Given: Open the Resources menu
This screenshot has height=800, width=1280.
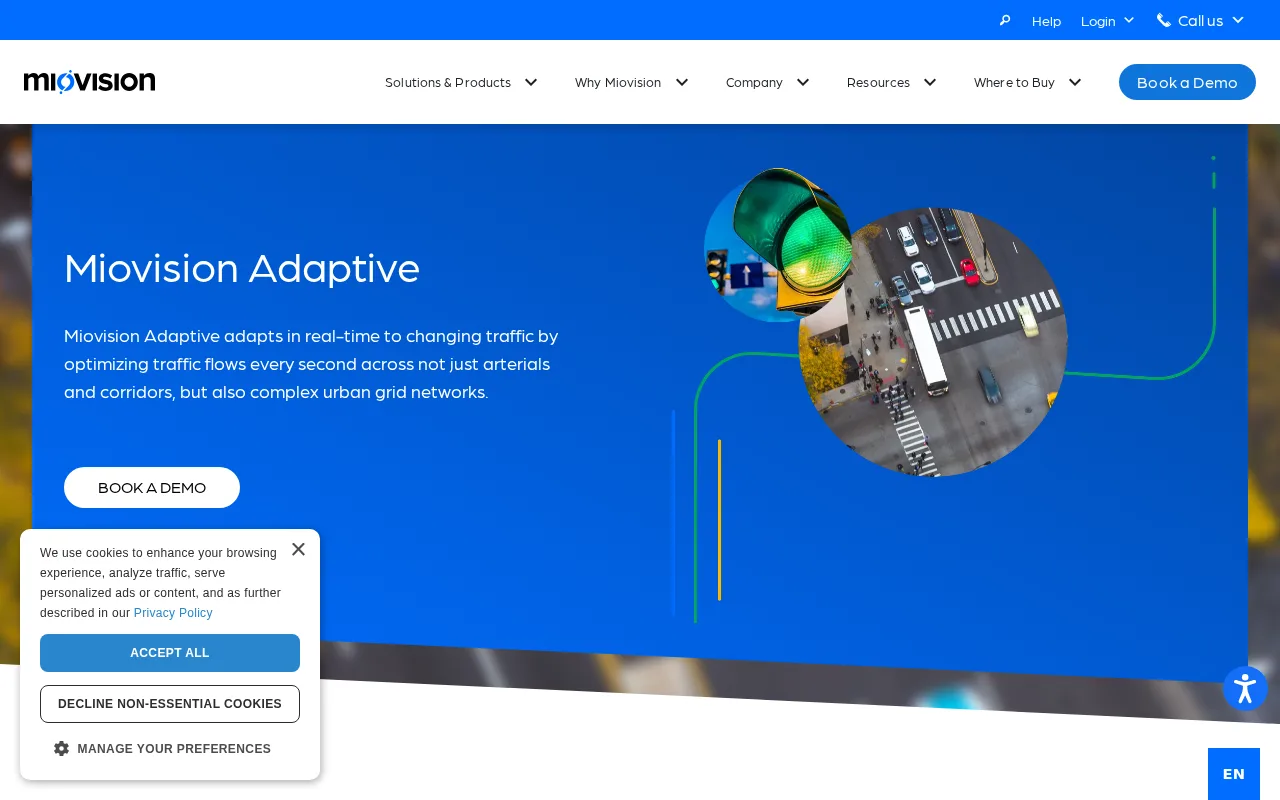Looking at the screenshot, I should pyautogui.click(x=878, y=82).
